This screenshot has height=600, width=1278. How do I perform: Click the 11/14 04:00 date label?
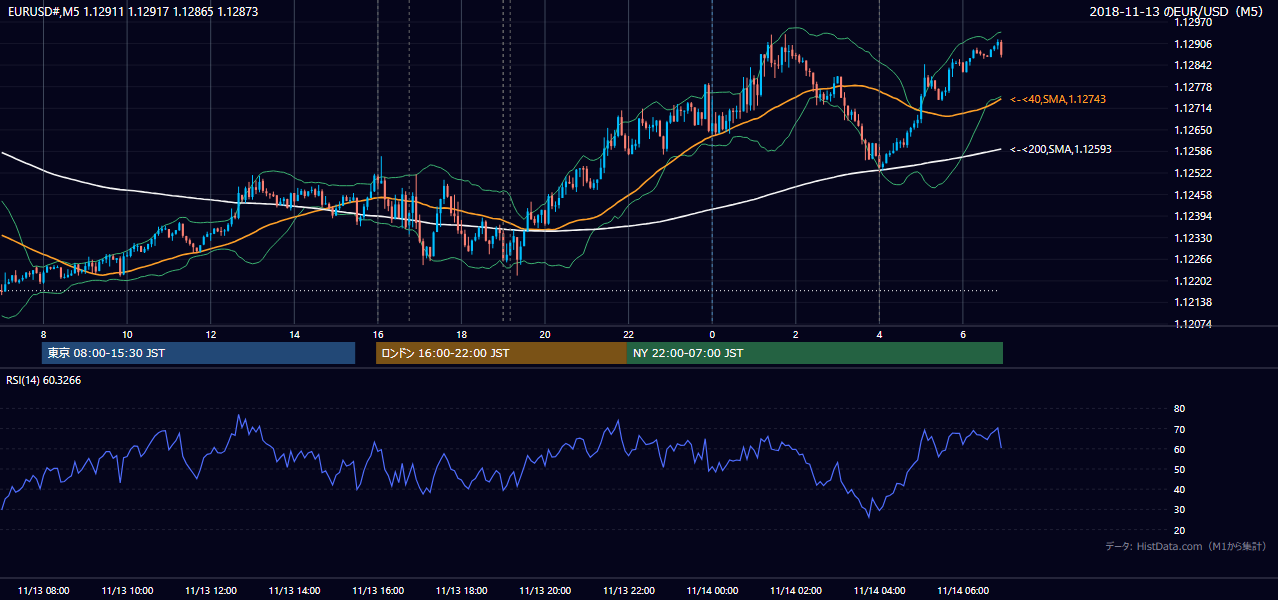(x=879, y=591)
